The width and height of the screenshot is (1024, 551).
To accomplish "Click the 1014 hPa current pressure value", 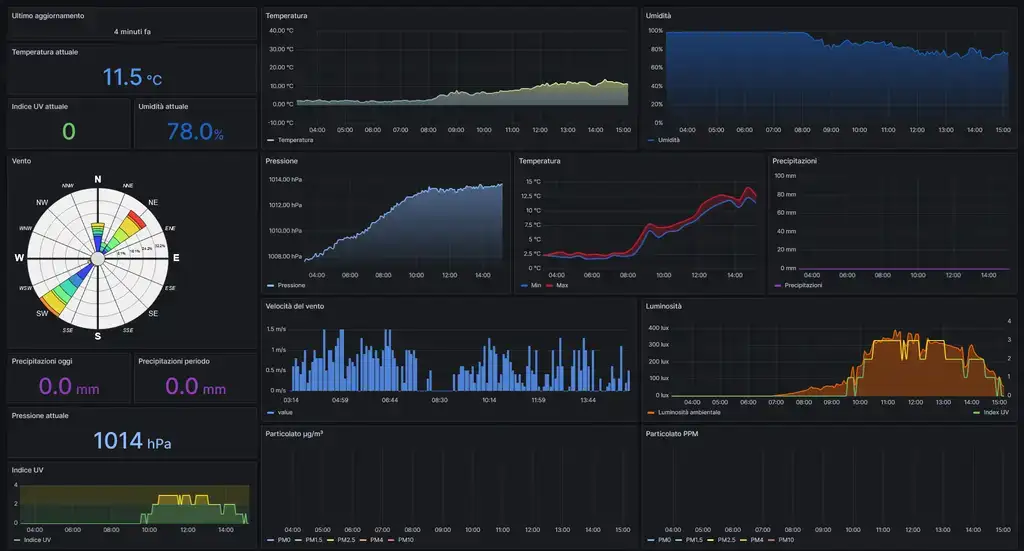I will [x=132, y=440].
